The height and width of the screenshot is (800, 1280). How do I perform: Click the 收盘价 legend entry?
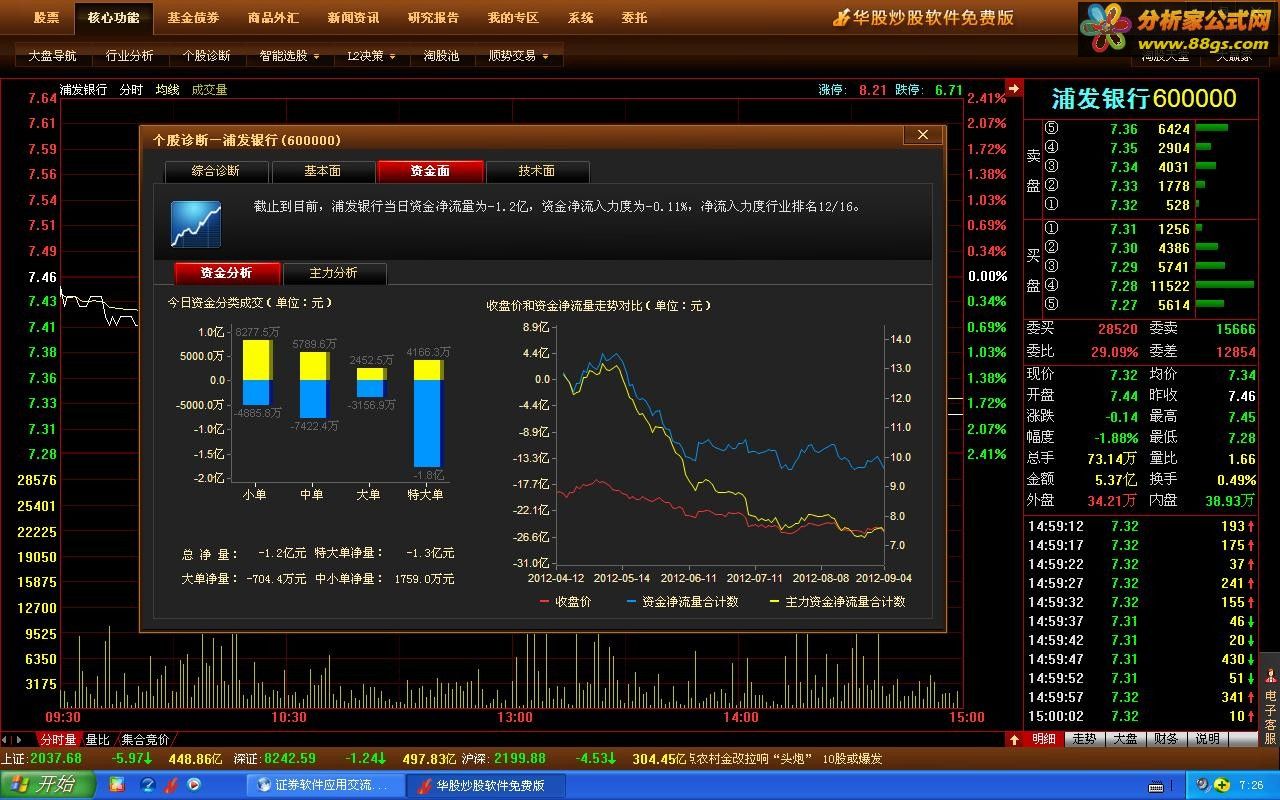pos(566,602)
